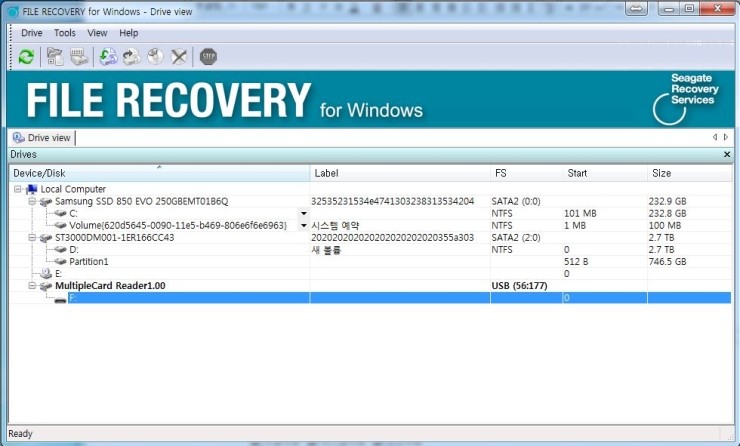Click left tab scroll arrow

(715, 137)
